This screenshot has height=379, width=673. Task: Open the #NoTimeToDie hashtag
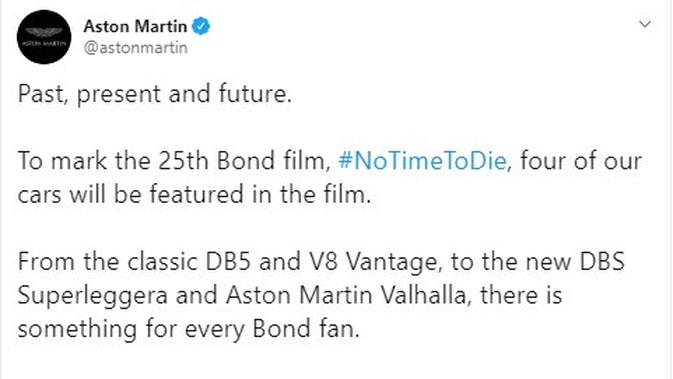422,161
